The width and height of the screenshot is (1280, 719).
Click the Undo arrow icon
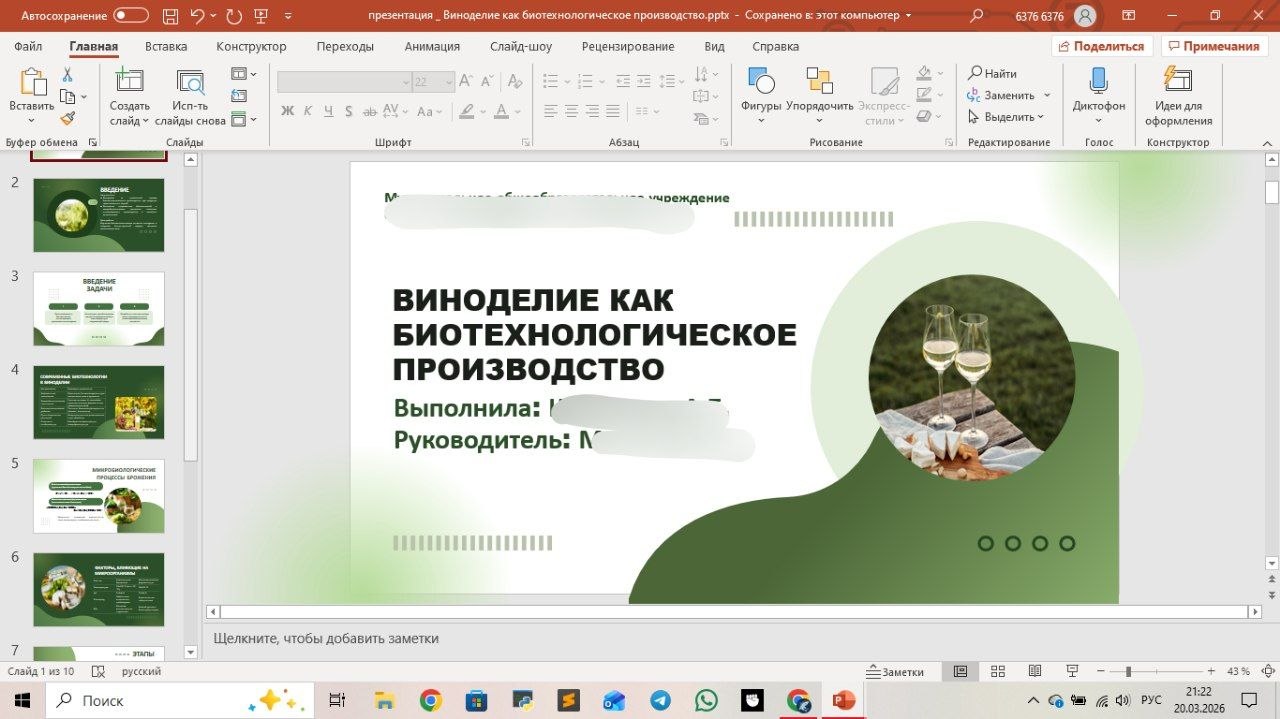click(196, 16)
